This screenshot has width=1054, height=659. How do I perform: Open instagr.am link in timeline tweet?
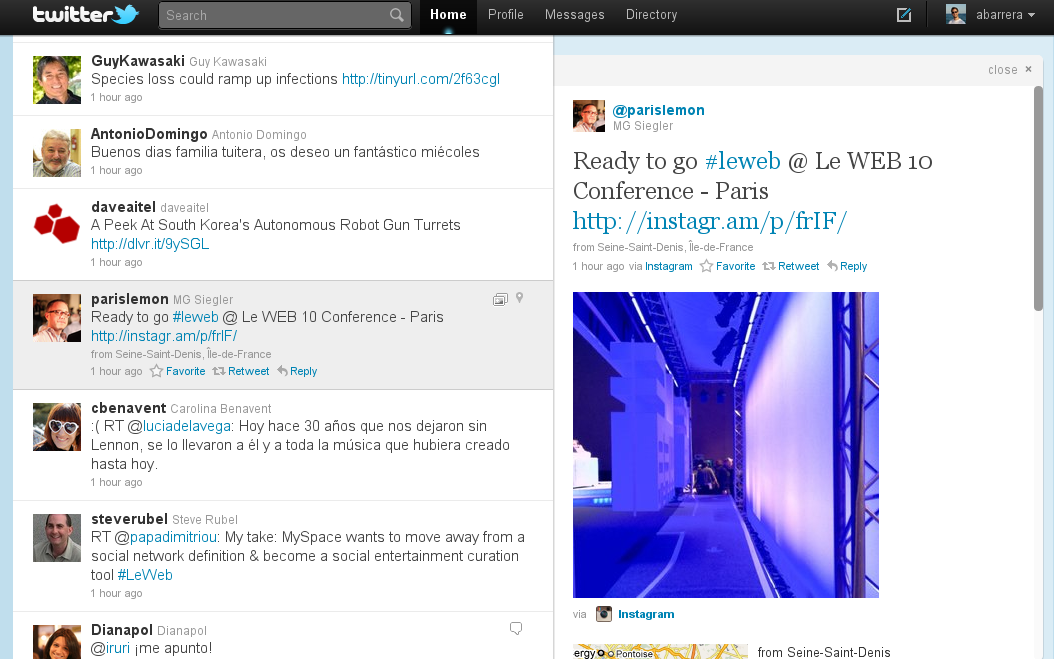tap(164, 336)
